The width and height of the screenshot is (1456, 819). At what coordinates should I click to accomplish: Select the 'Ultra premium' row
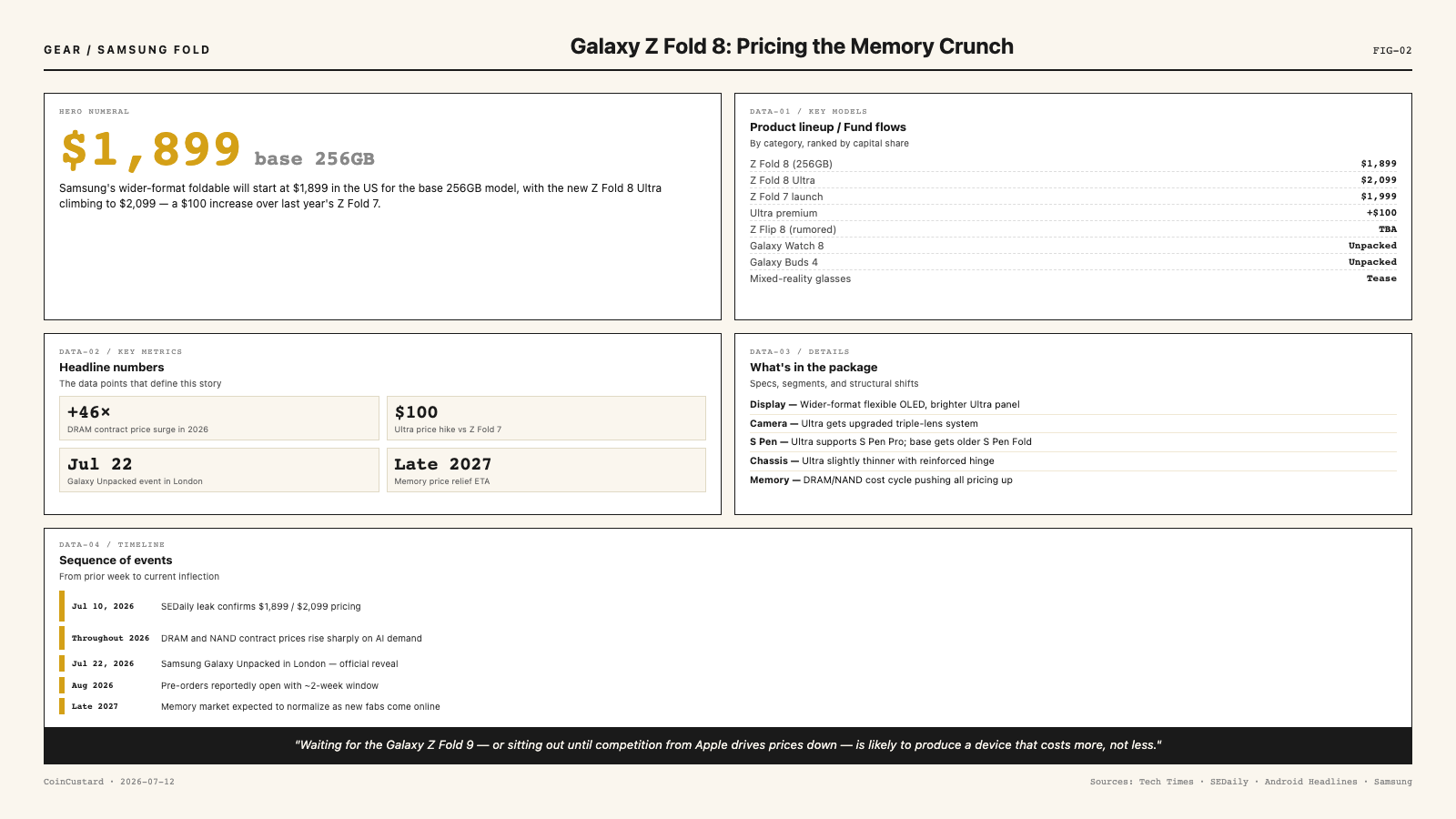click(x=1073, y=213)
